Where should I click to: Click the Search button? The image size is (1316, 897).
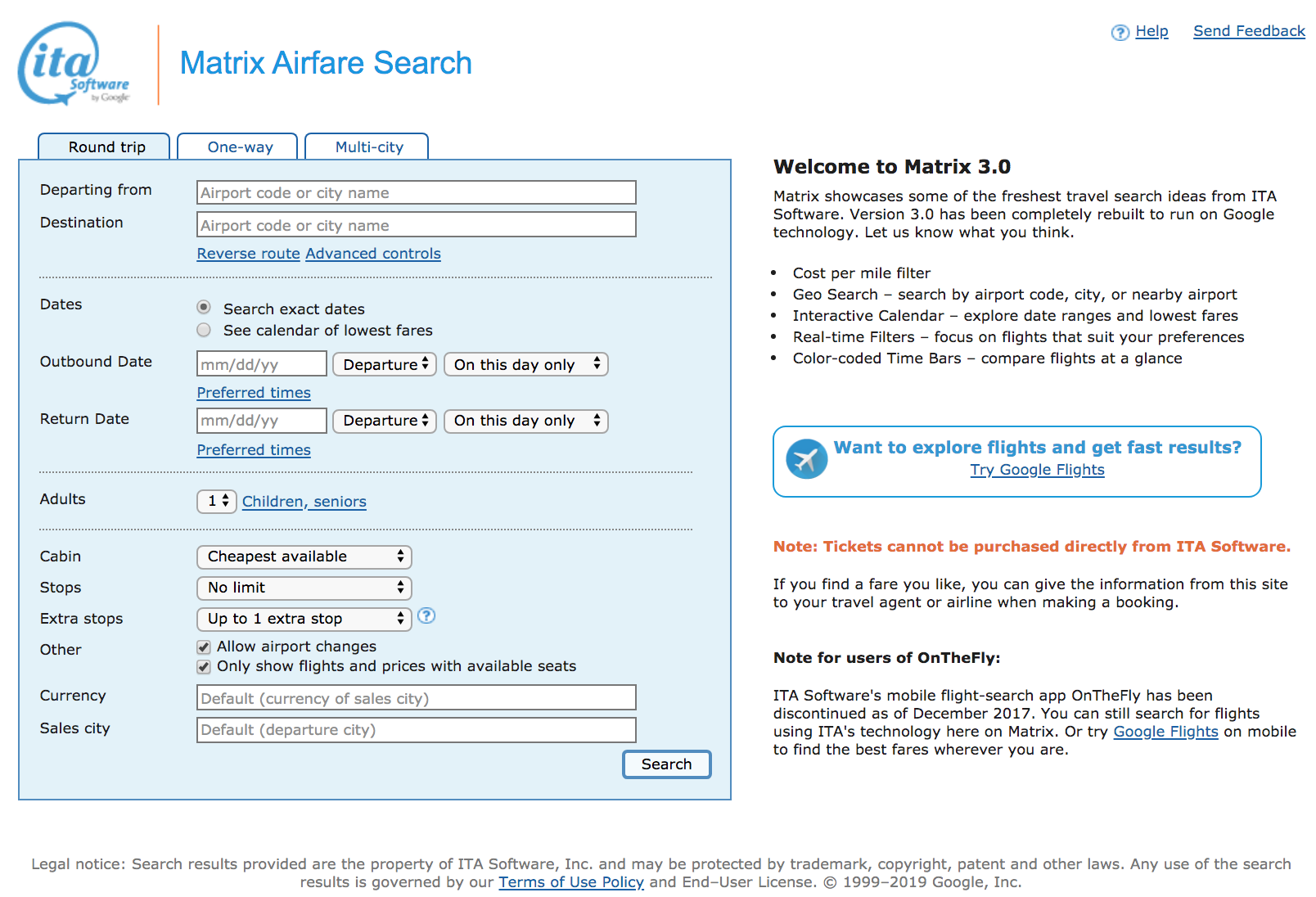(x=666, y=764)
